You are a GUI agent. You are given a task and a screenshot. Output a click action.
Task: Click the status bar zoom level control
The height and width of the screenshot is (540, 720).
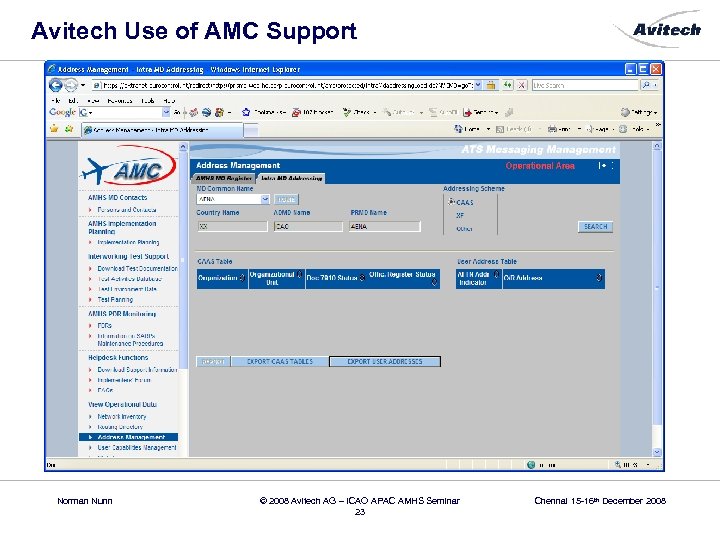pyautogui.click(x=632, y=465)
